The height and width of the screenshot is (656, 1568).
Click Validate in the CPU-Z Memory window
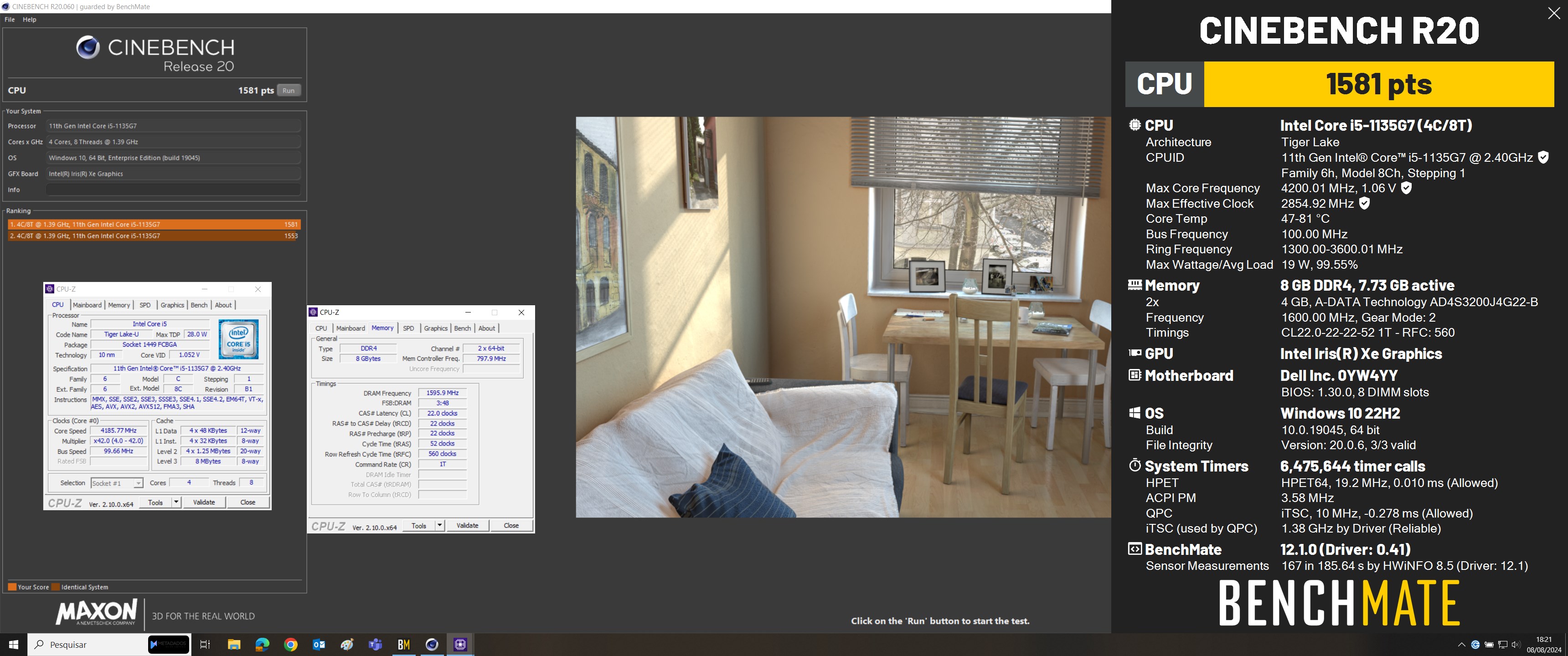pos(468,525)
